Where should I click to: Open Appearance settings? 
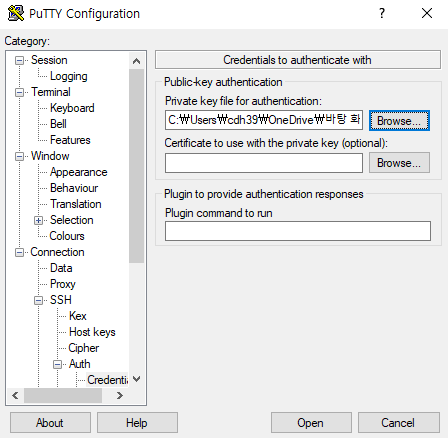coord(79,172)
